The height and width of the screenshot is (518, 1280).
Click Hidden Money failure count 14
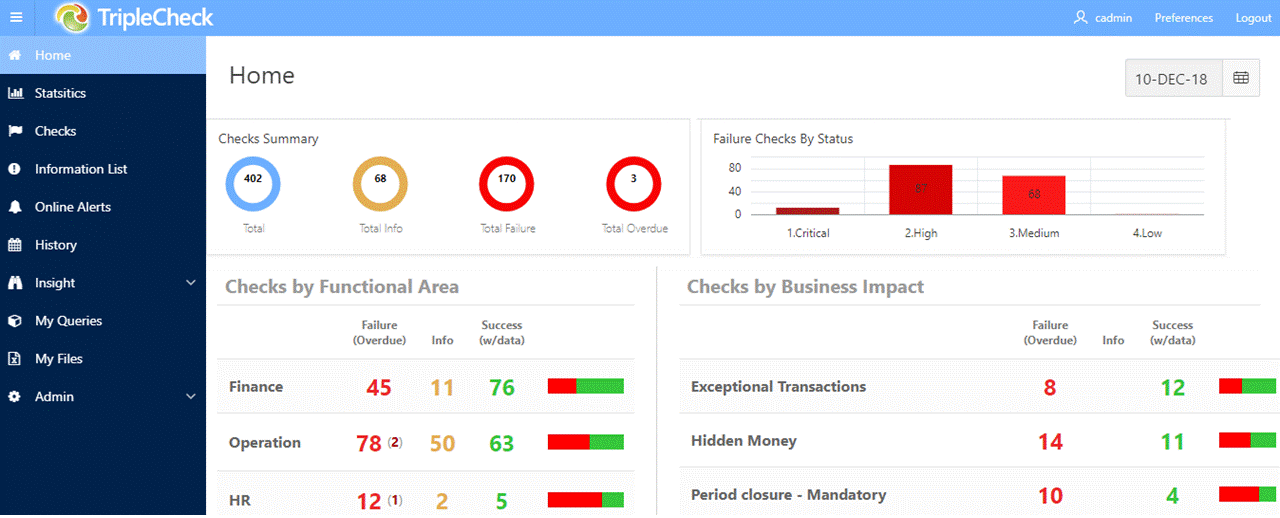coord(1050,441)
